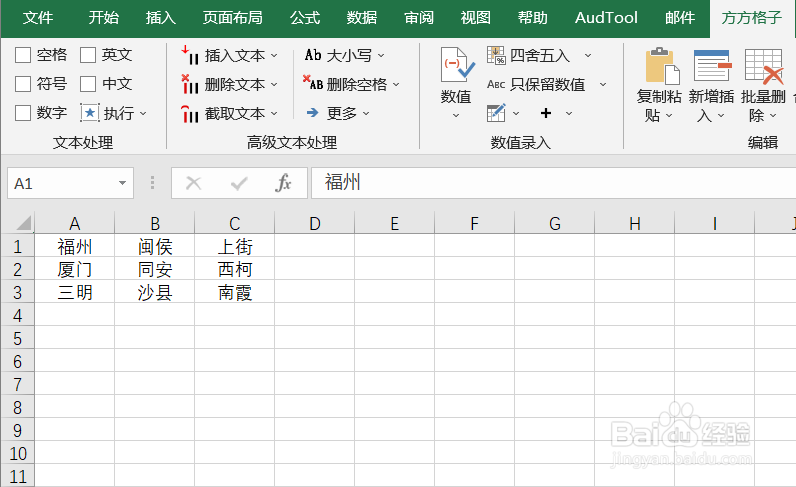This screenshot has height=487, width=796.
Task: Switch to the 审阅 tab
Action: (x=419, y=18)
